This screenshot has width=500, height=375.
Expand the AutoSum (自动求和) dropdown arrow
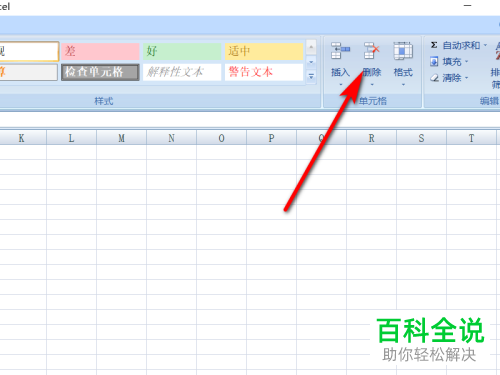tap(485, 45)
